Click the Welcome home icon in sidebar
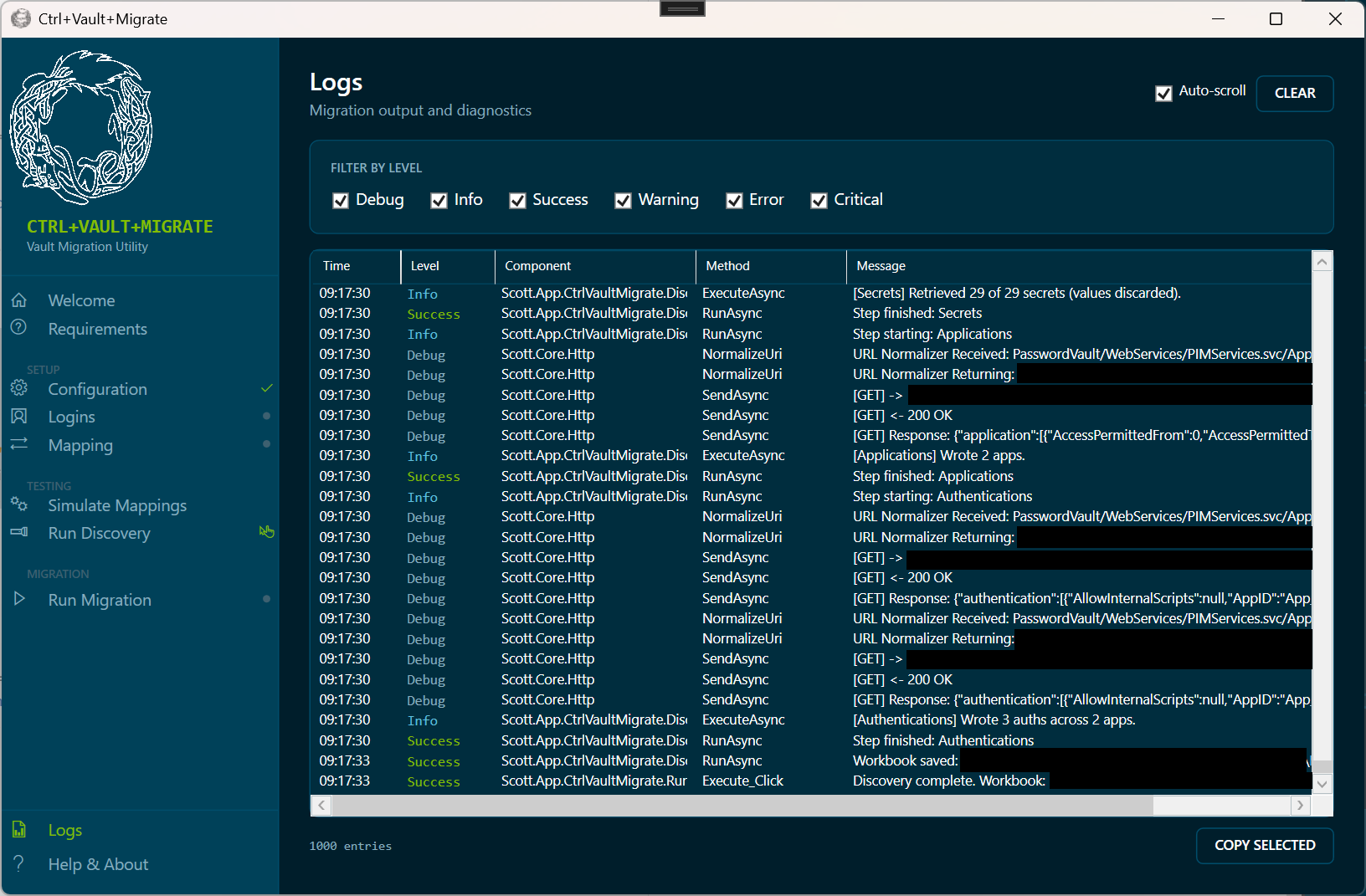The image size is (1366, 896). pyautogui.click(x=19, y=300)
